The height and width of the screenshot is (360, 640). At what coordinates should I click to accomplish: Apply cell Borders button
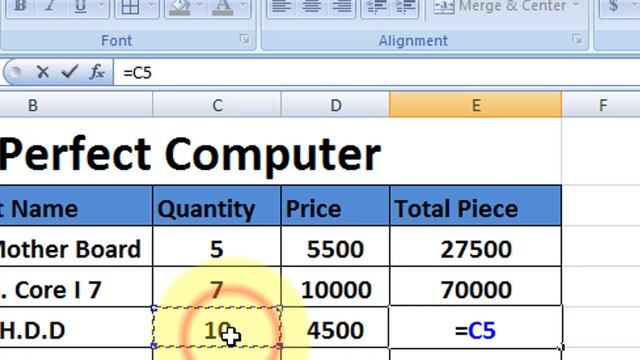[x=131, y=7]
